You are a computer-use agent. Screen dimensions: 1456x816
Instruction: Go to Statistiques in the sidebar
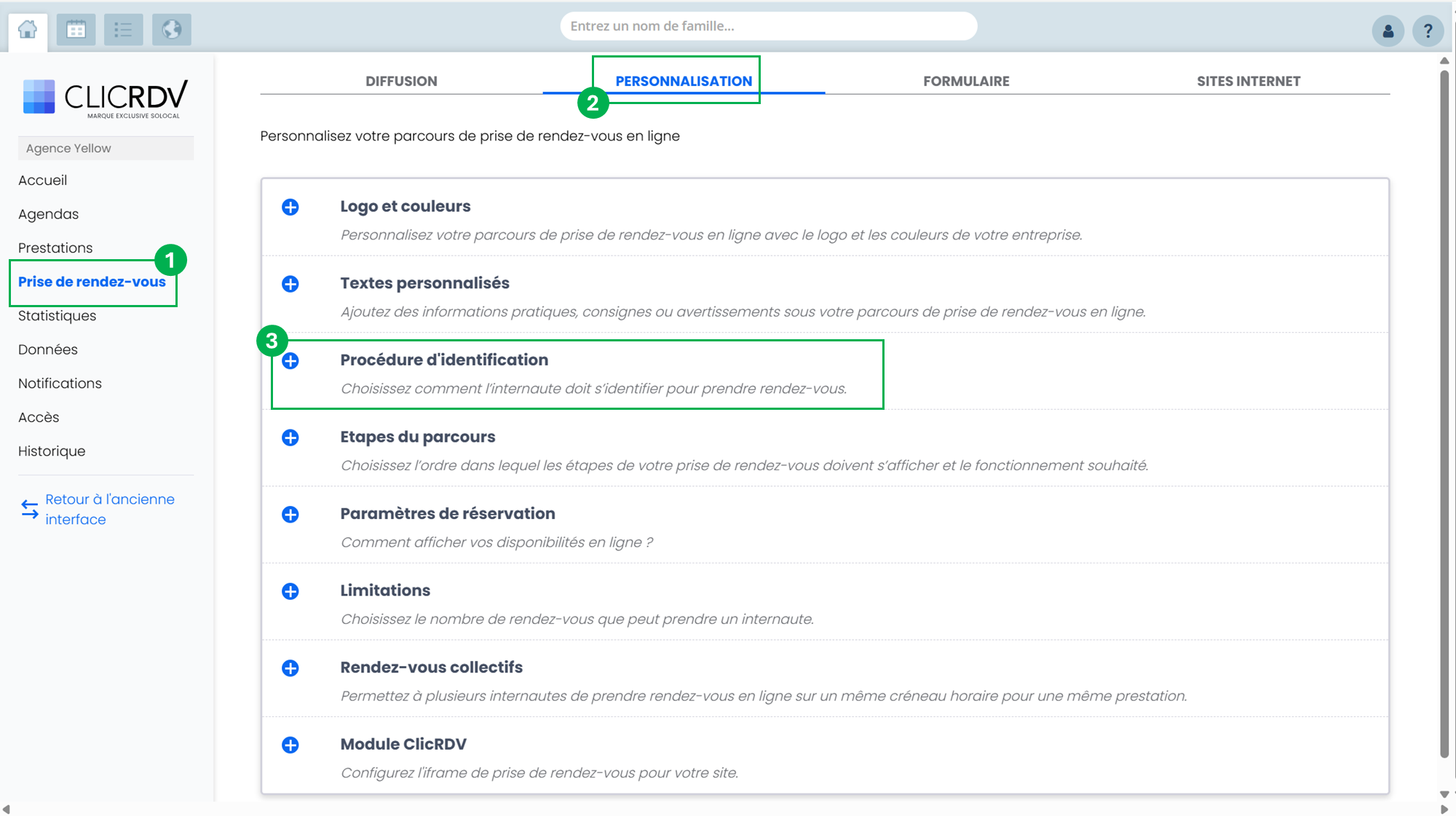pos(57,315)
